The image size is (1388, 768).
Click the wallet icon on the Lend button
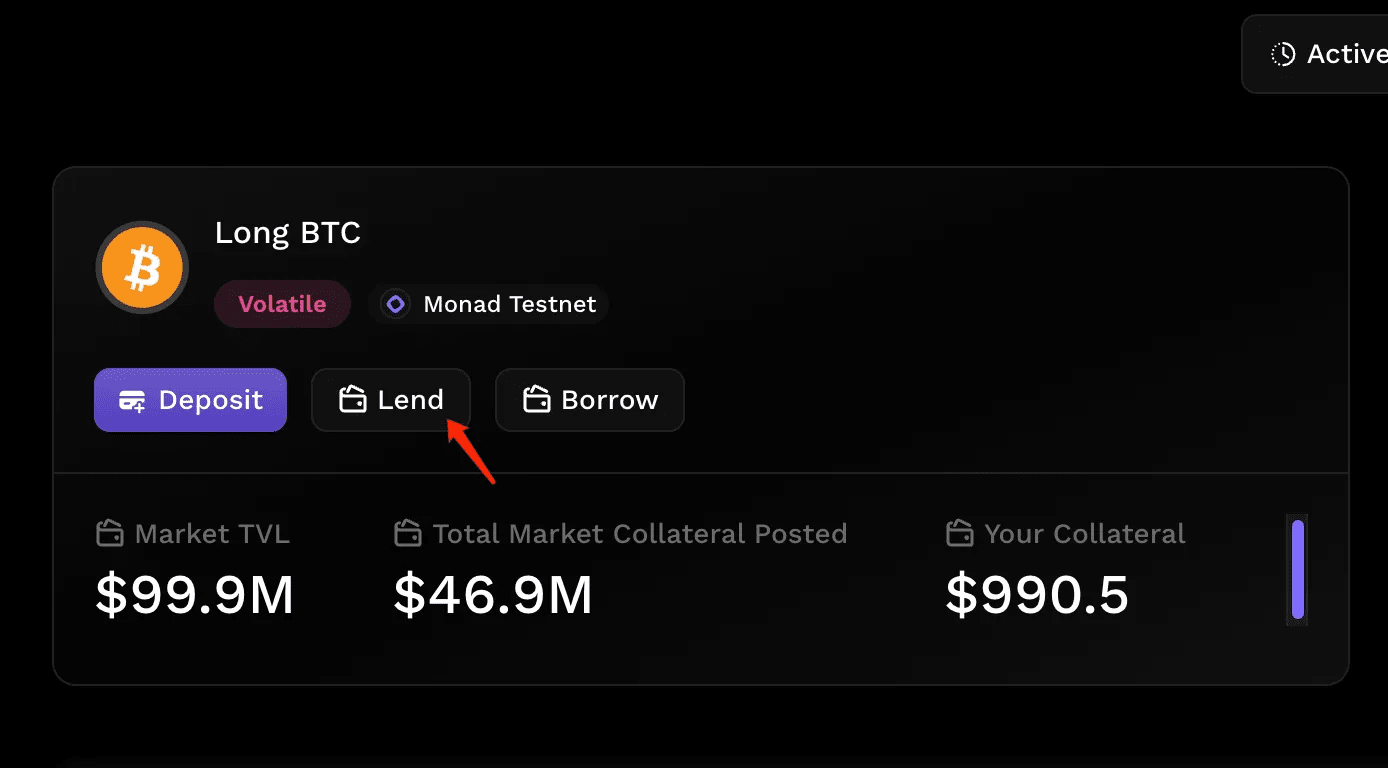click(353, 399)
